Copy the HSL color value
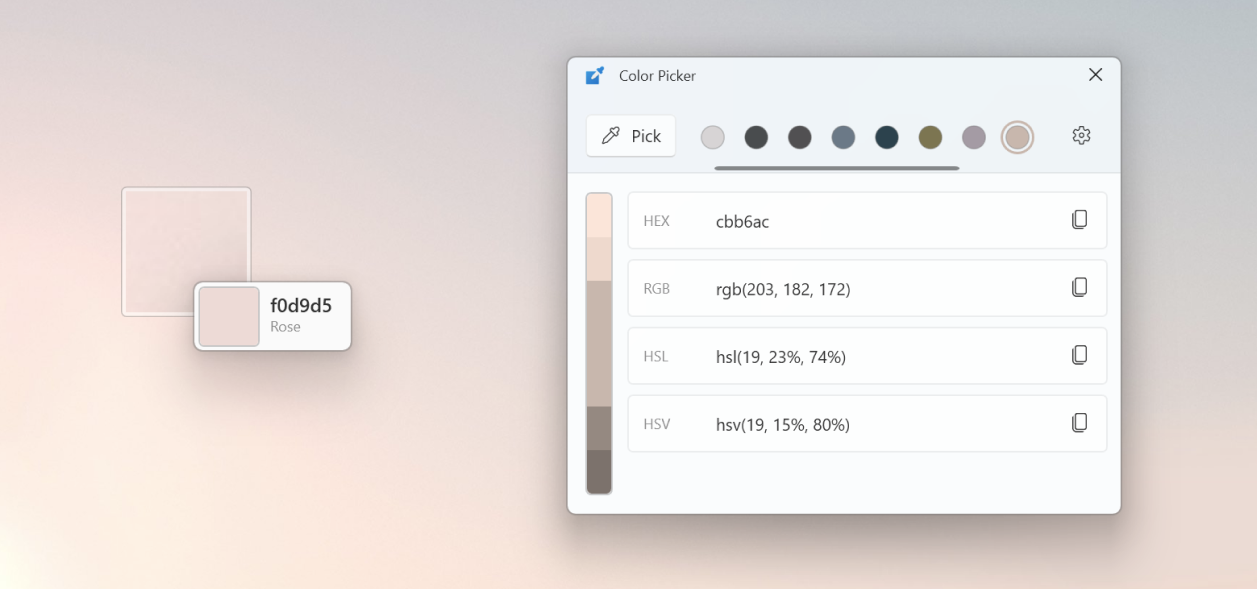The image size is (1257, 589). click(1080, 355)
